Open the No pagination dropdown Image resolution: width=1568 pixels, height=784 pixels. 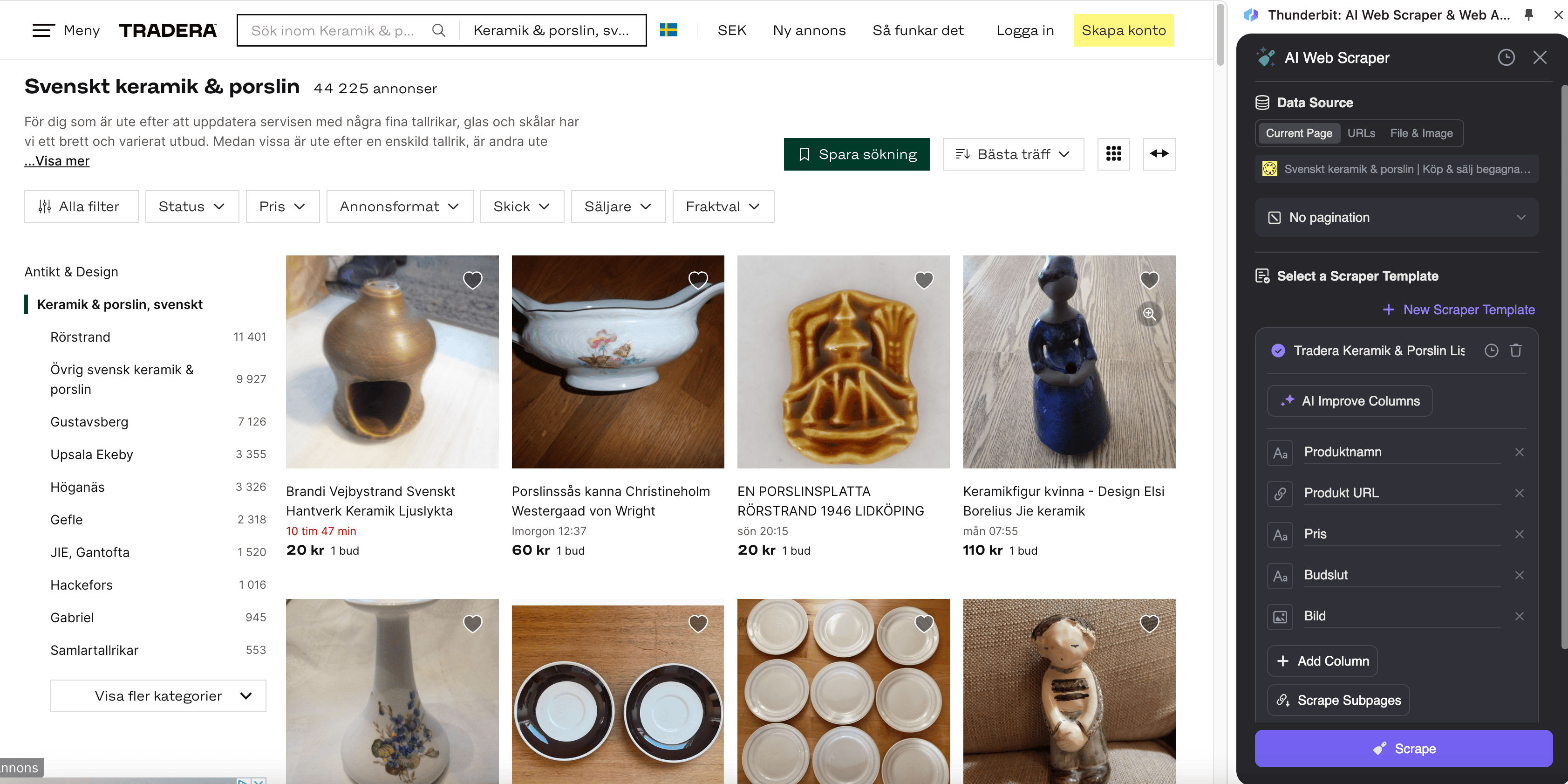point(1397,218)
